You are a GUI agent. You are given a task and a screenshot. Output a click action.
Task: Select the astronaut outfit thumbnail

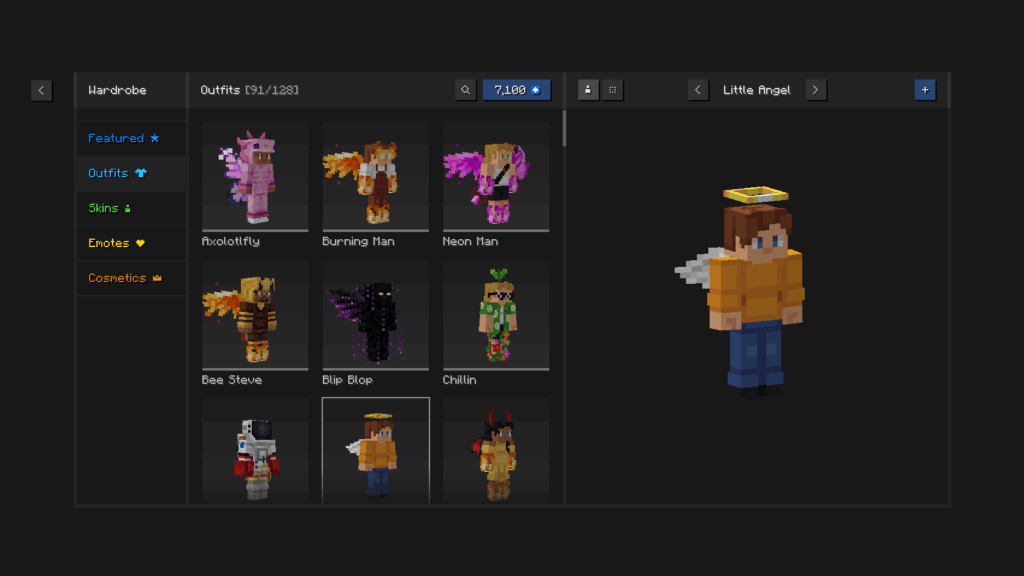pyautogui.click(x=255, y=451)
